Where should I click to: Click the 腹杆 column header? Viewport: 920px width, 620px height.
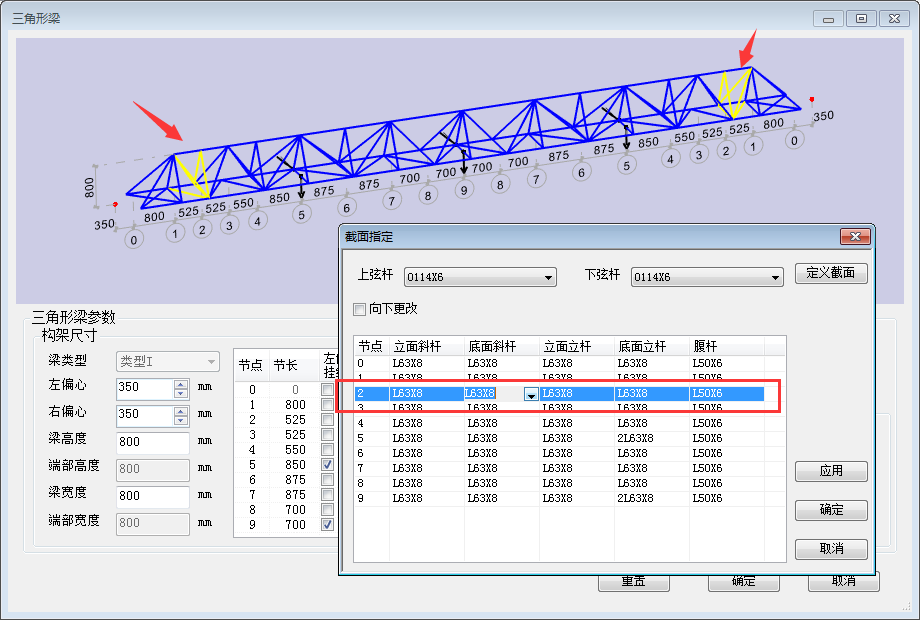[705, 346]
